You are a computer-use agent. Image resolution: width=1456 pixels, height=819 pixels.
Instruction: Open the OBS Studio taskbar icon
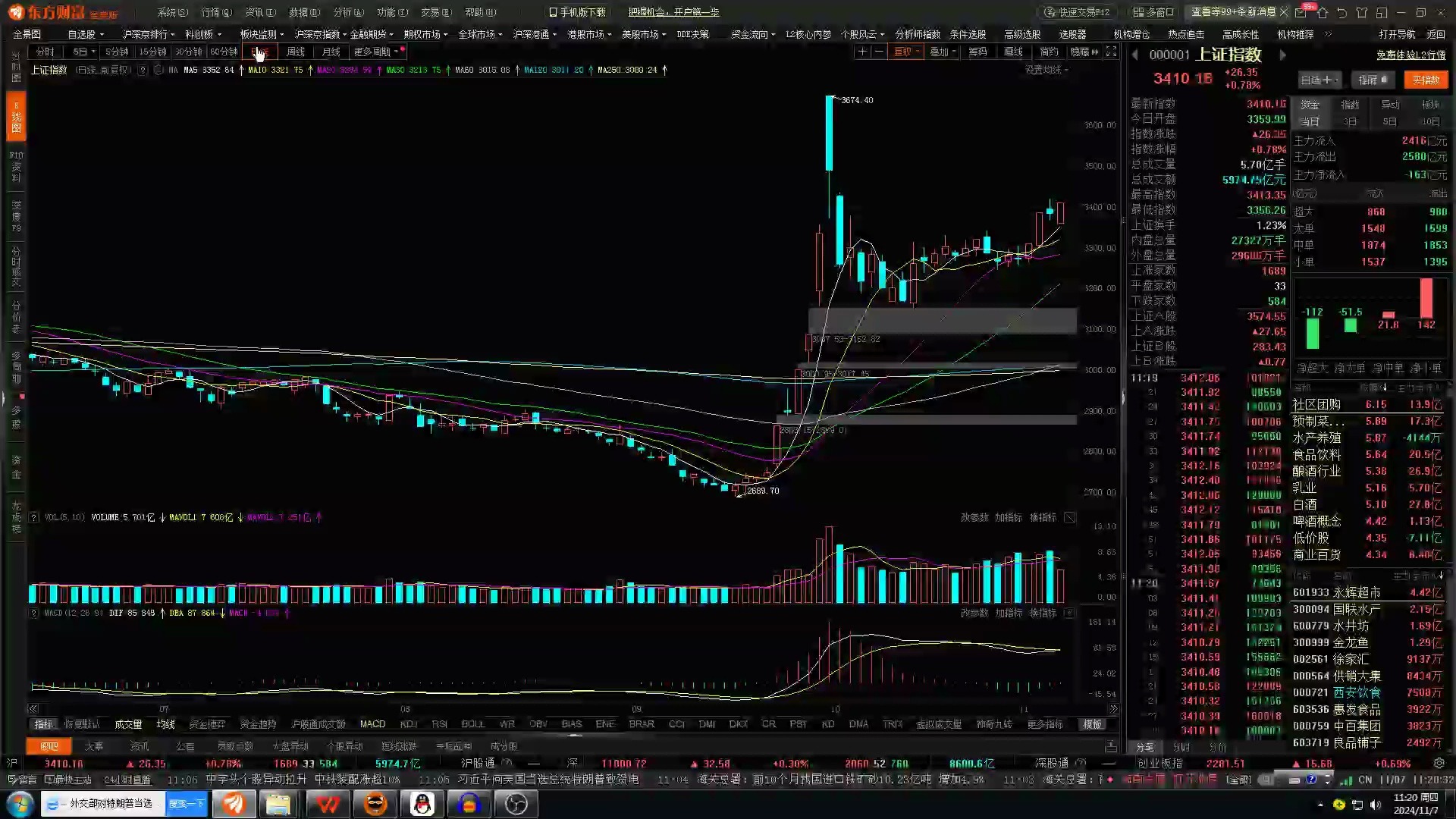tap(516, 804)
